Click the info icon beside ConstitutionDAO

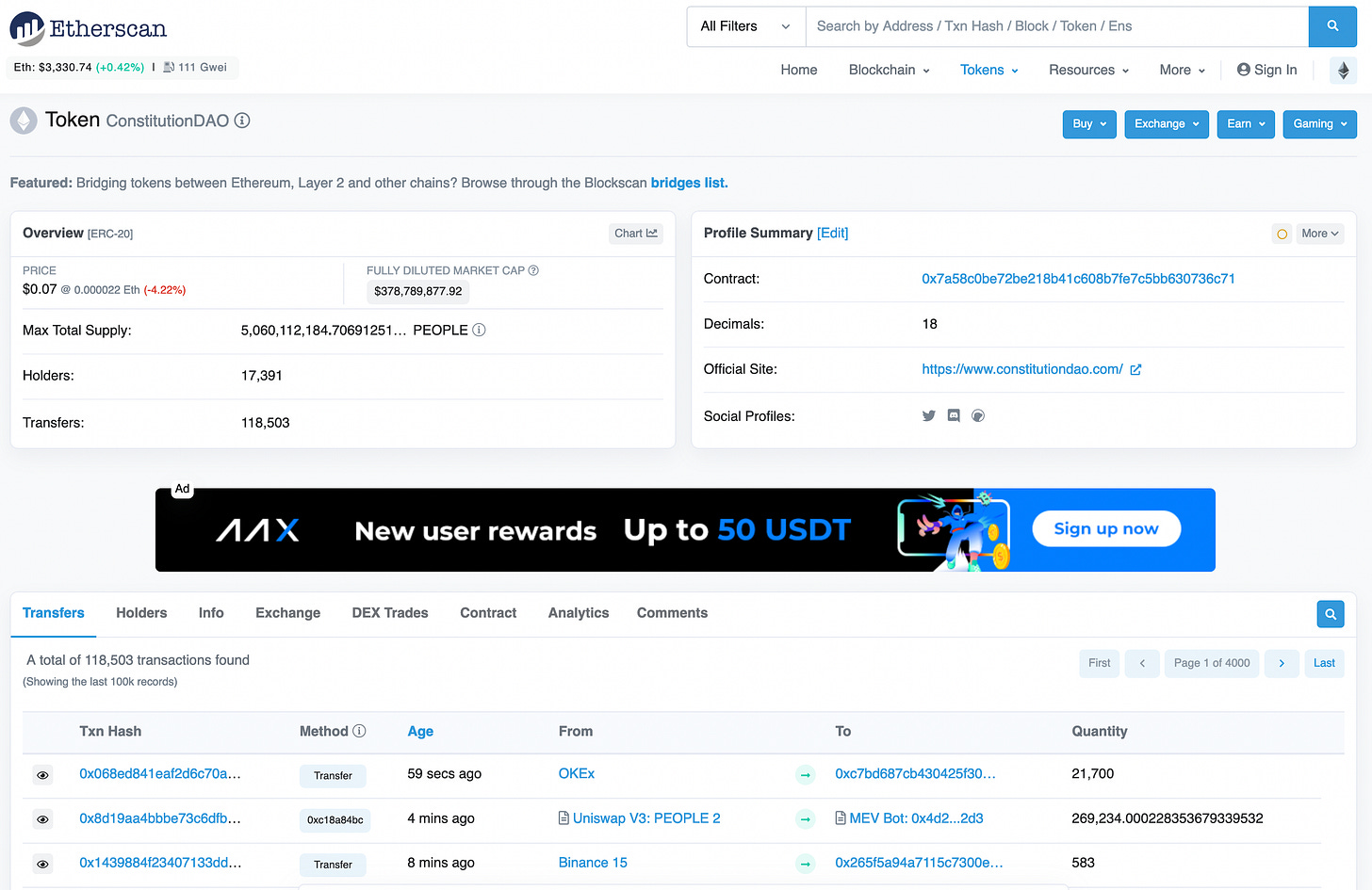(242, 121)
